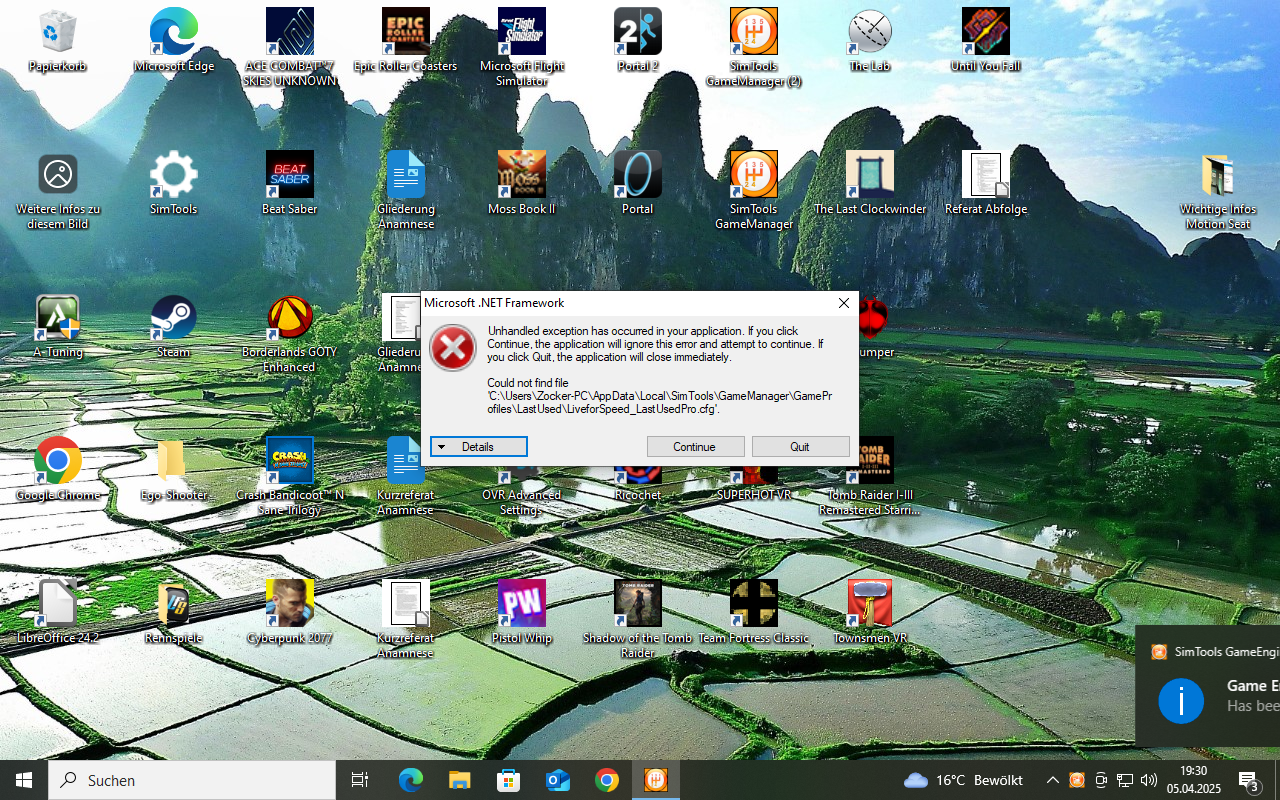Select the Until You Fall shortcut
1280x800 pixels.
point(986,42)
